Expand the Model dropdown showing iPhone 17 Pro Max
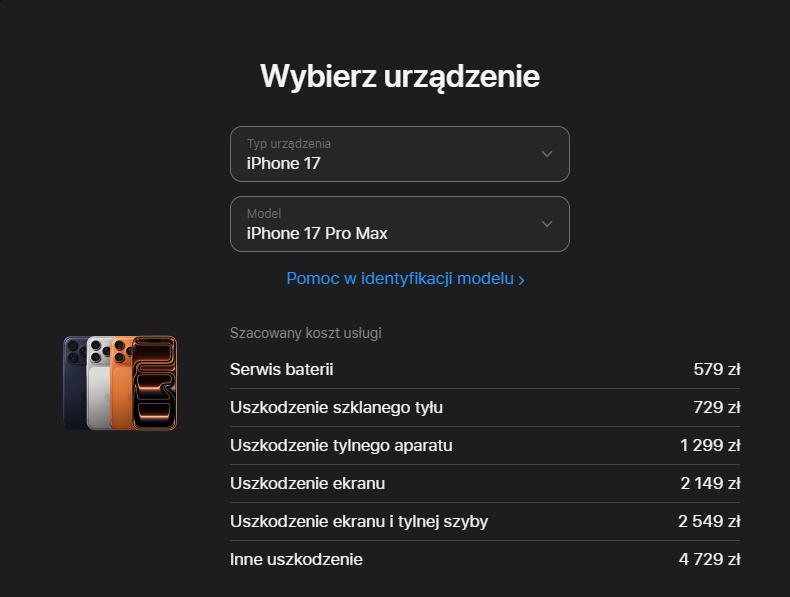Image resolution: width=790 pixels, height=597 pixels. [400, 224]
